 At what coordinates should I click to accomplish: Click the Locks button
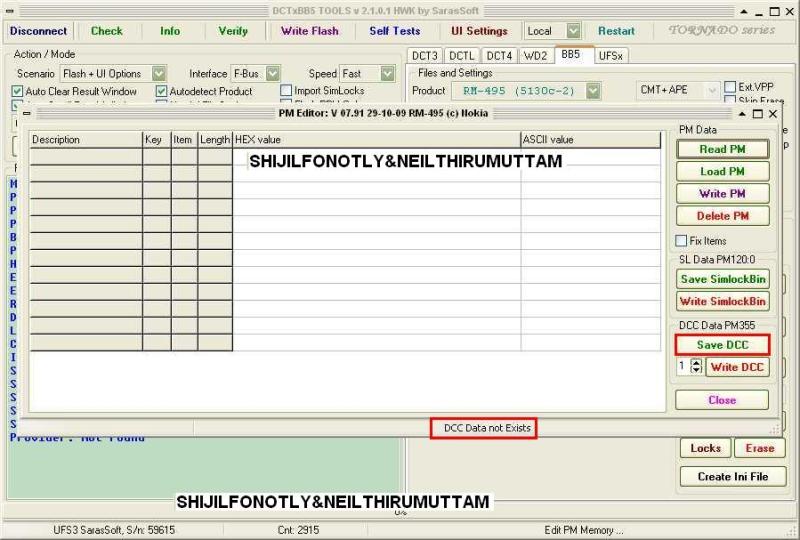[706, 448]
